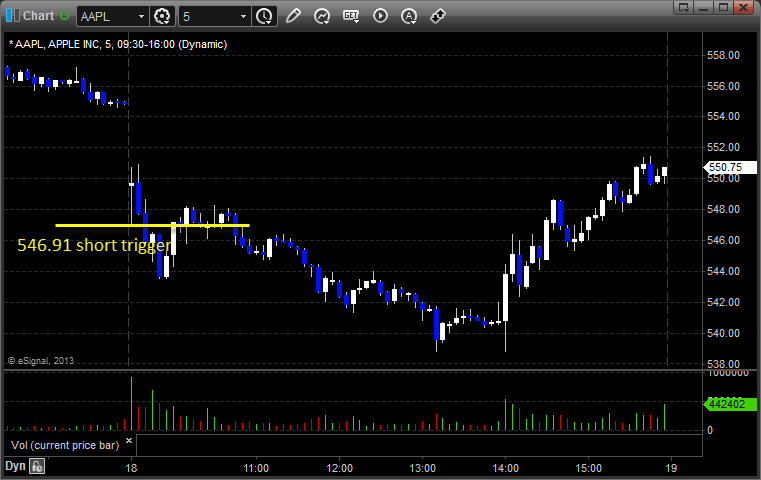Click the 552.00 price axis label
The height and width of the screenshot is (480, 761).
pyautogui.click(x=723, y=147)
